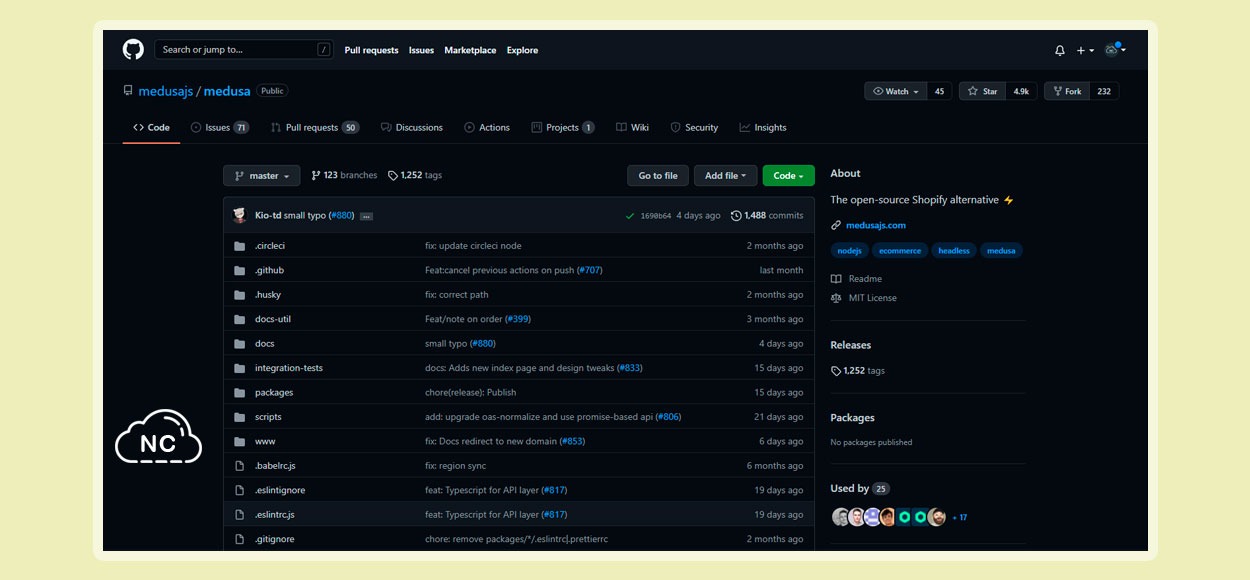Image resolution: width=1250 pixels, height=580 pixels.
Task: Click the last Used by avatar
Action: coord(937,517)
